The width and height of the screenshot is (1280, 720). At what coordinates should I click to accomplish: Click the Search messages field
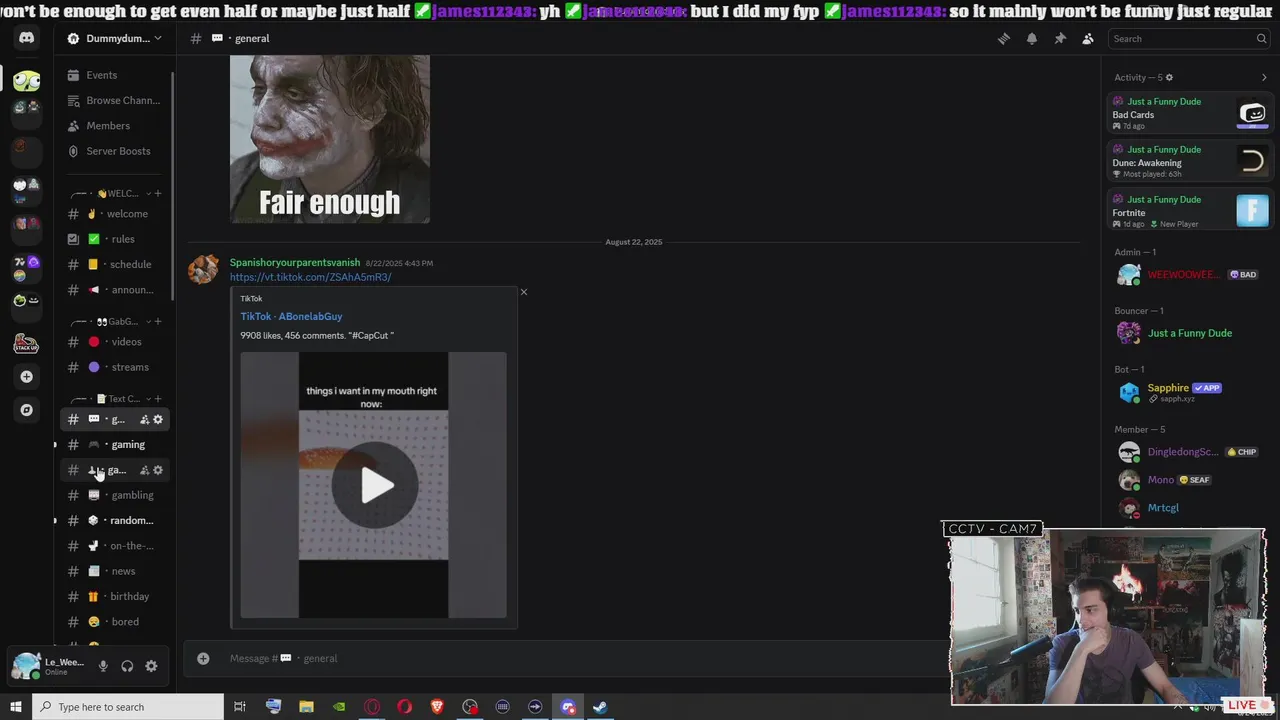coord(1189,38)
